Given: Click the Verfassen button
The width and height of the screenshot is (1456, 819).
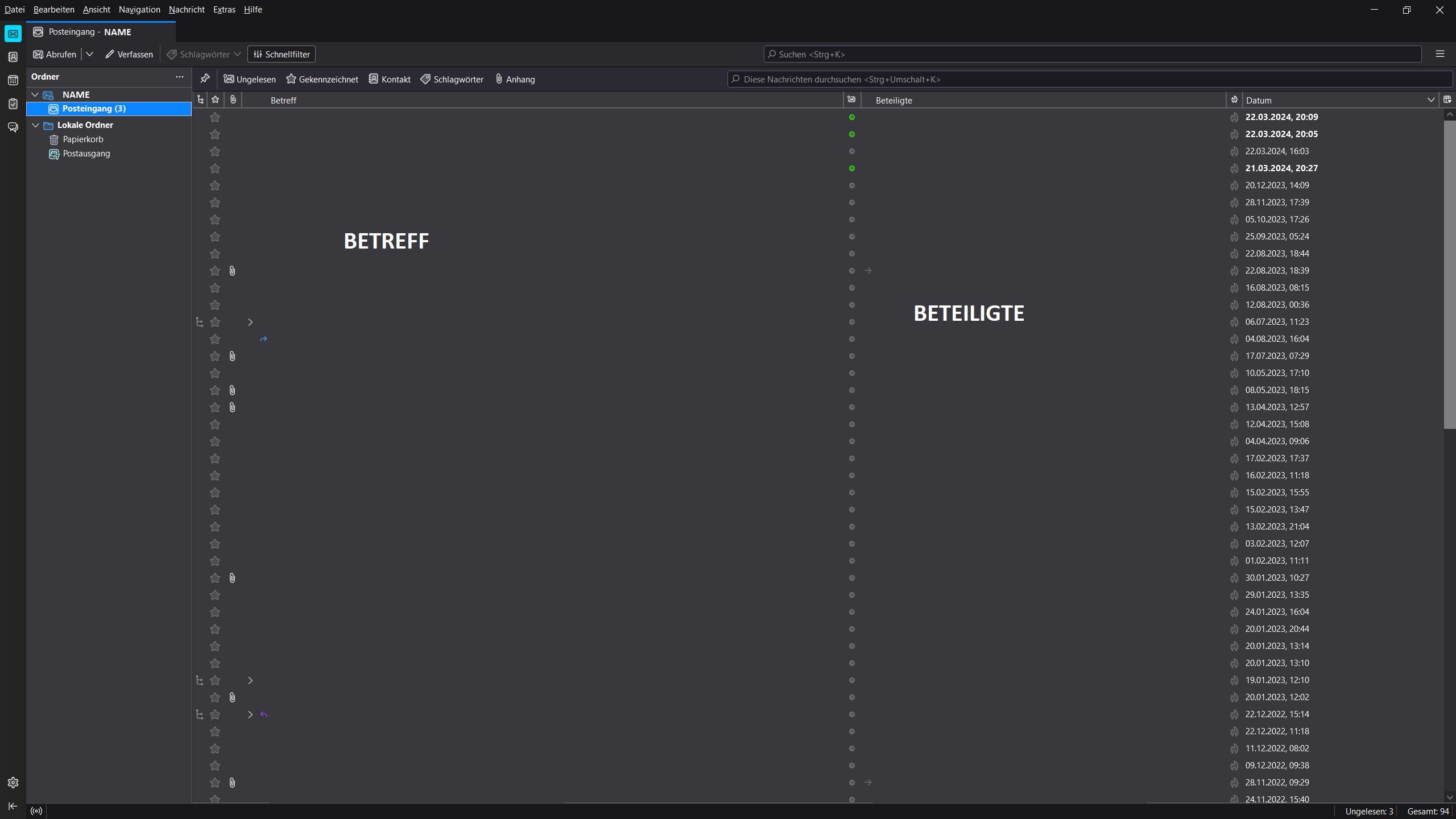Looking at the screenshot, I should point(129,54).
